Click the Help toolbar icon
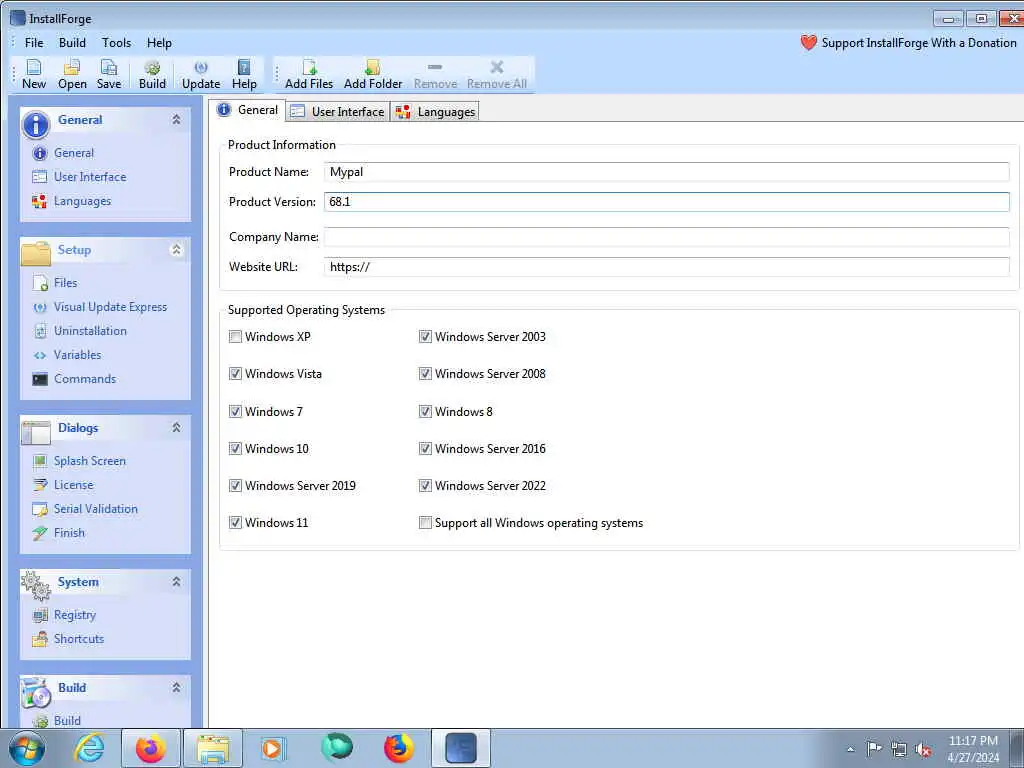This screenshot has height=768, width=1024. [244, 74]
